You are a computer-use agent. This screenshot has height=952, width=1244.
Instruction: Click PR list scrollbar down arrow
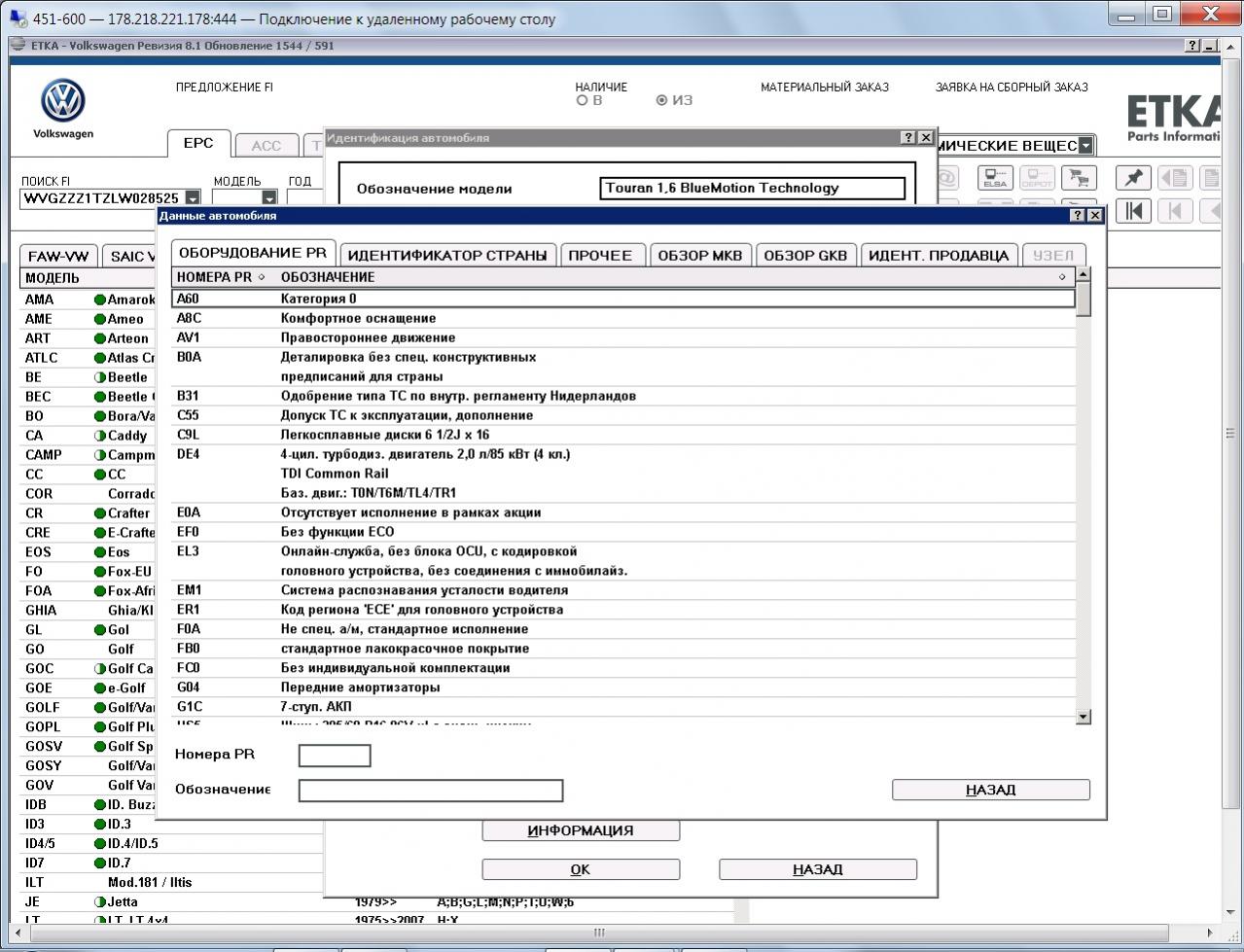coord(1084,717)
